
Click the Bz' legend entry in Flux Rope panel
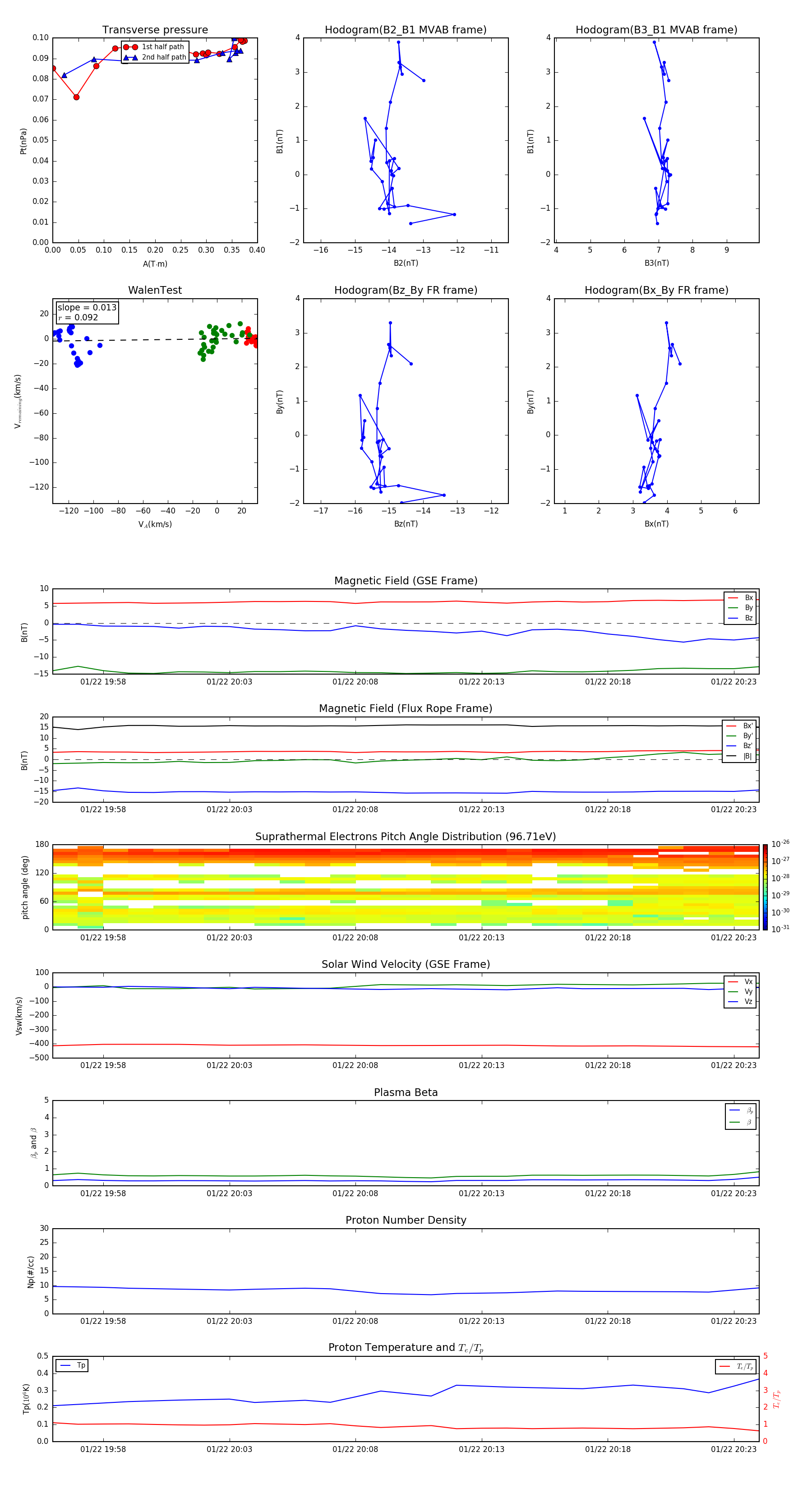740,746
